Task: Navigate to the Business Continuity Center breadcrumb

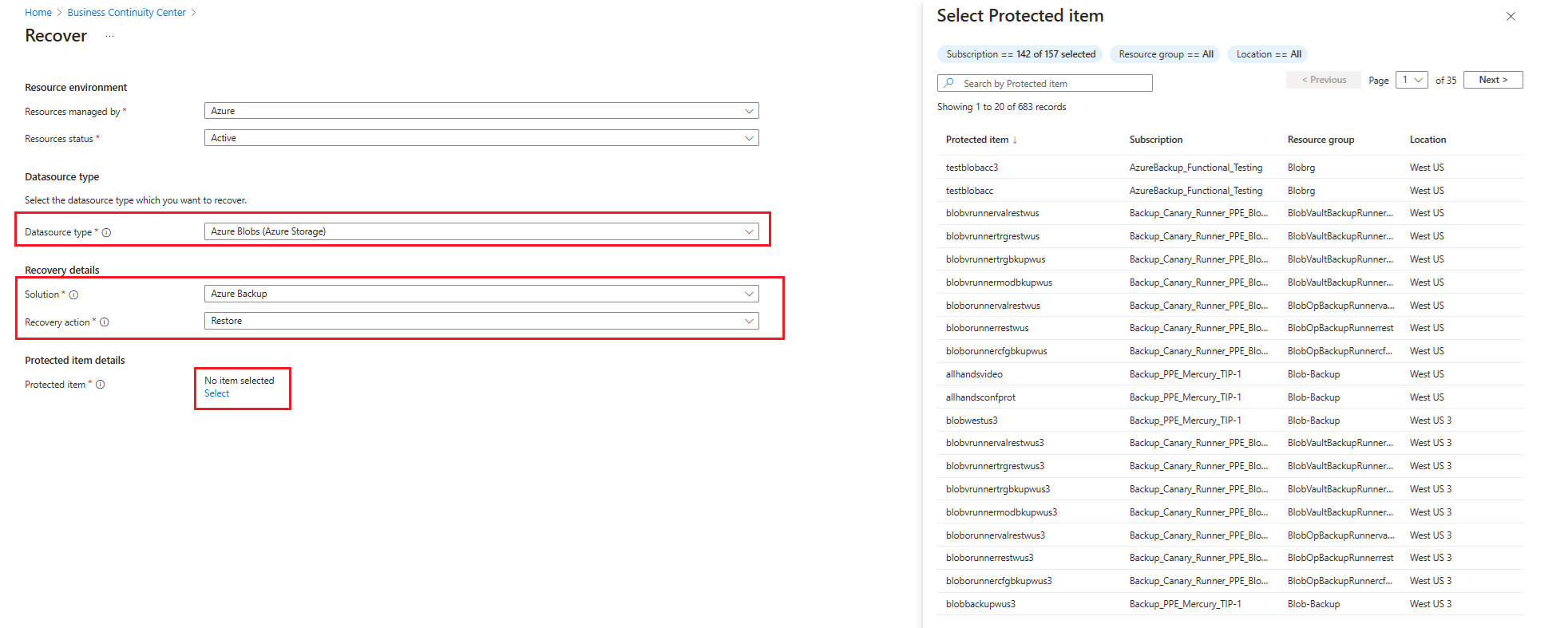Action: coord(127,13)
